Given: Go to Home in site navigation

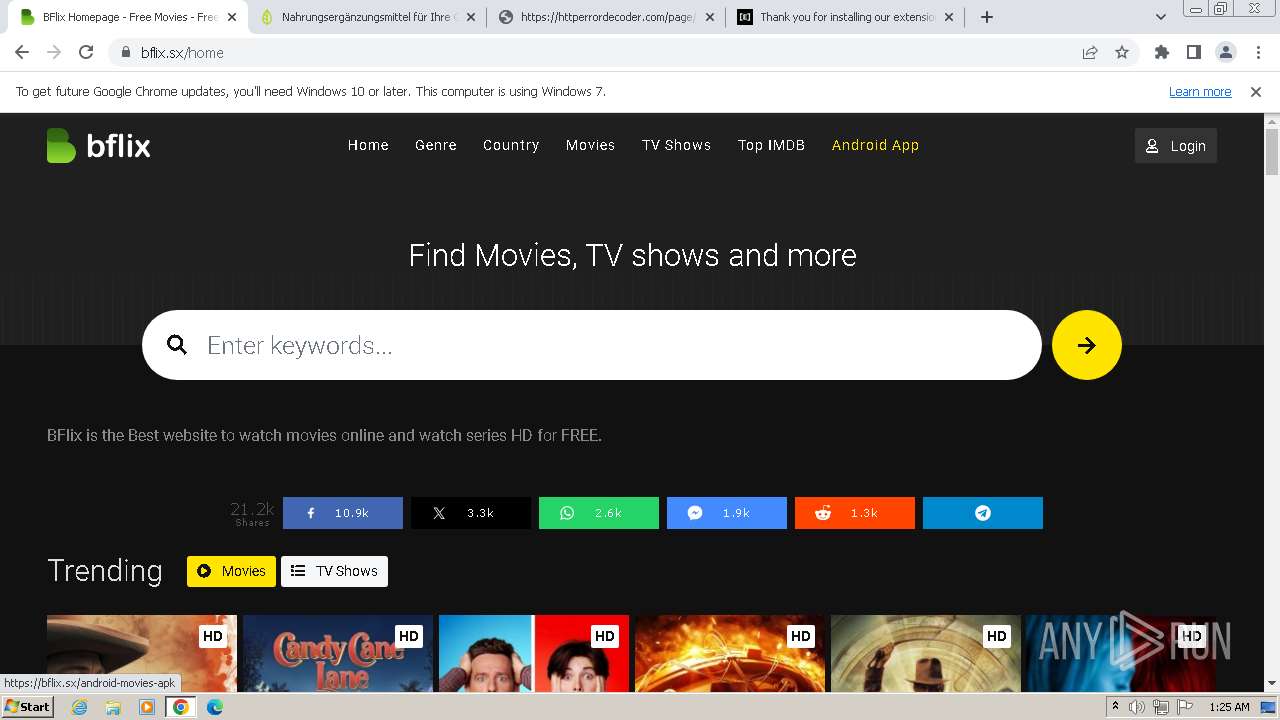Looking at the screenshot, I should [368, 145].
